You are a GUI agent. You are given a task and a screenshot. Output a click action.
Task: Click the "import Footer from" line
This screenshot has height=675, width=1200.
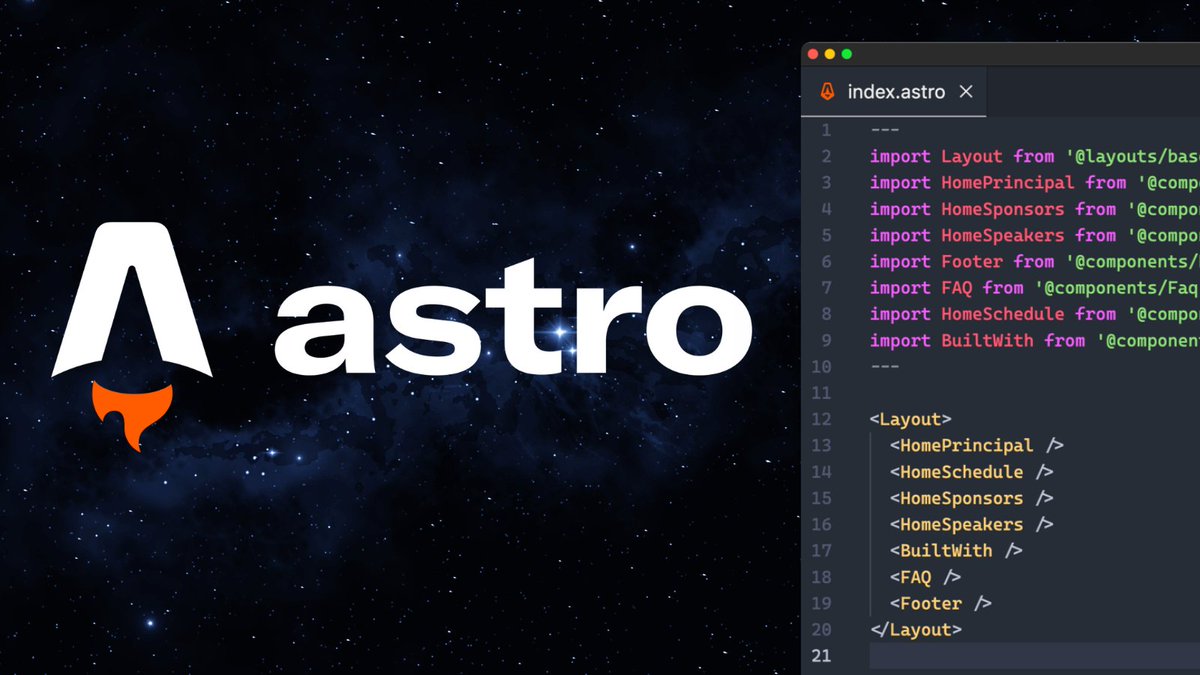coord(1035,262)
